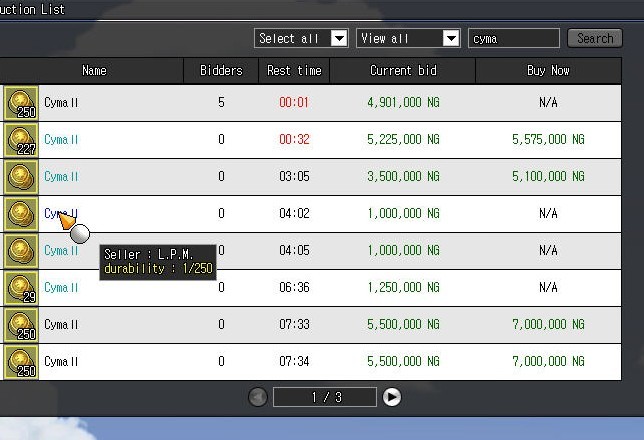The width and height of the screenshot is (644, 440).
Task: Click the coin icon of the 00:01 auction
Action: click(x=20, y=102)
